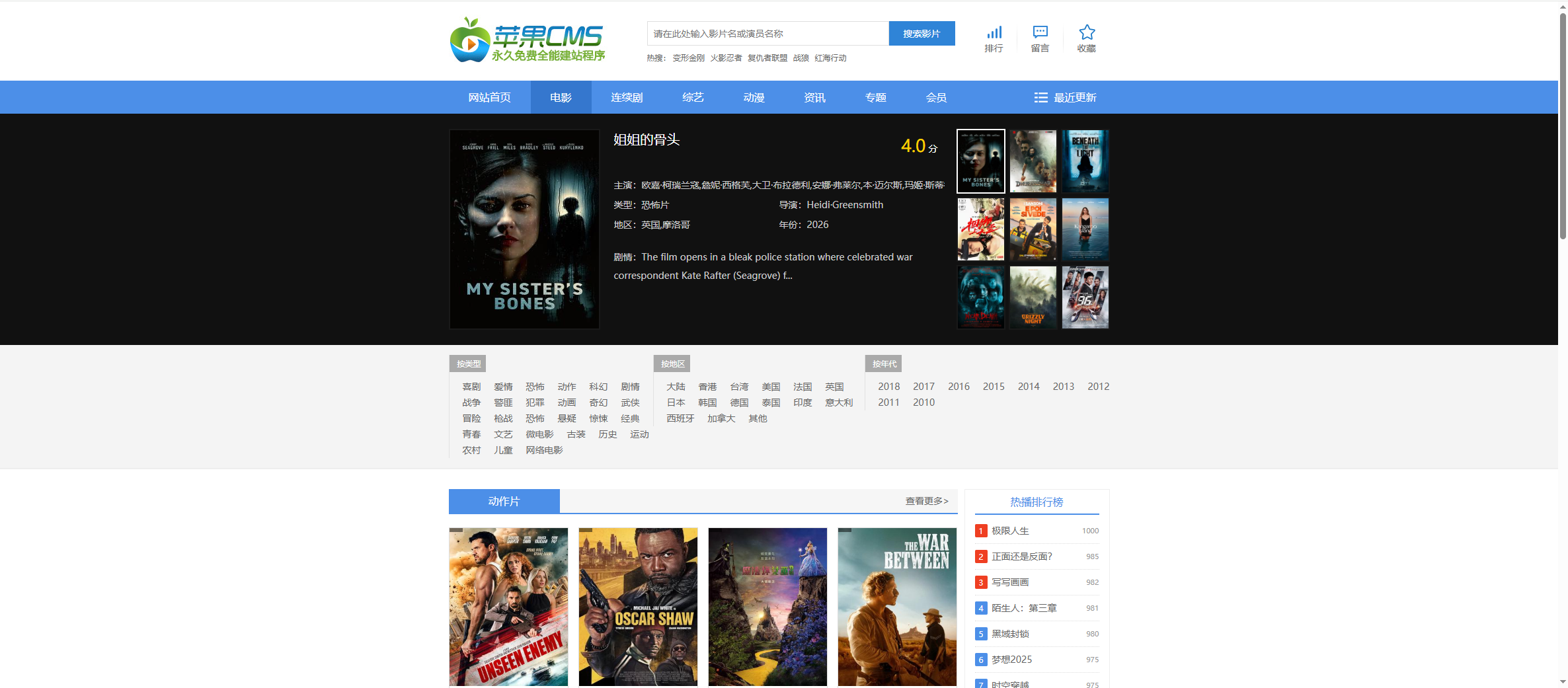
Task: Click the page vertical scrollbar
Action: pos(1562,126)
